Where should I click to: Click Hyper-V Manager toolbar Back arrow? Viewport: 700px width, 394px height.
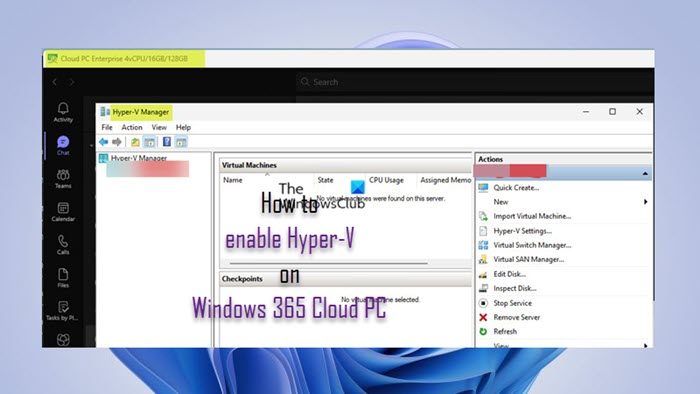click(x=104, y=142)
